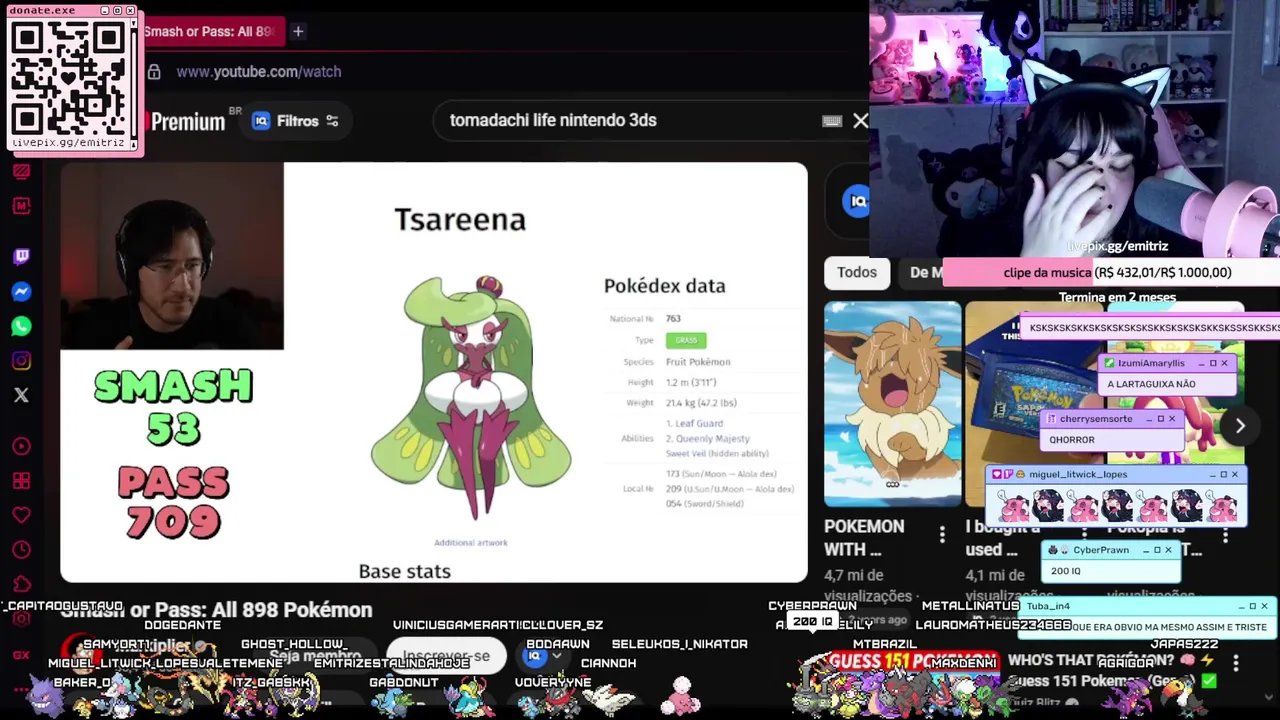Open Twitch from the browser sidebar
The width and height of the screenshot is (1280, 720).
click(21, 257)
